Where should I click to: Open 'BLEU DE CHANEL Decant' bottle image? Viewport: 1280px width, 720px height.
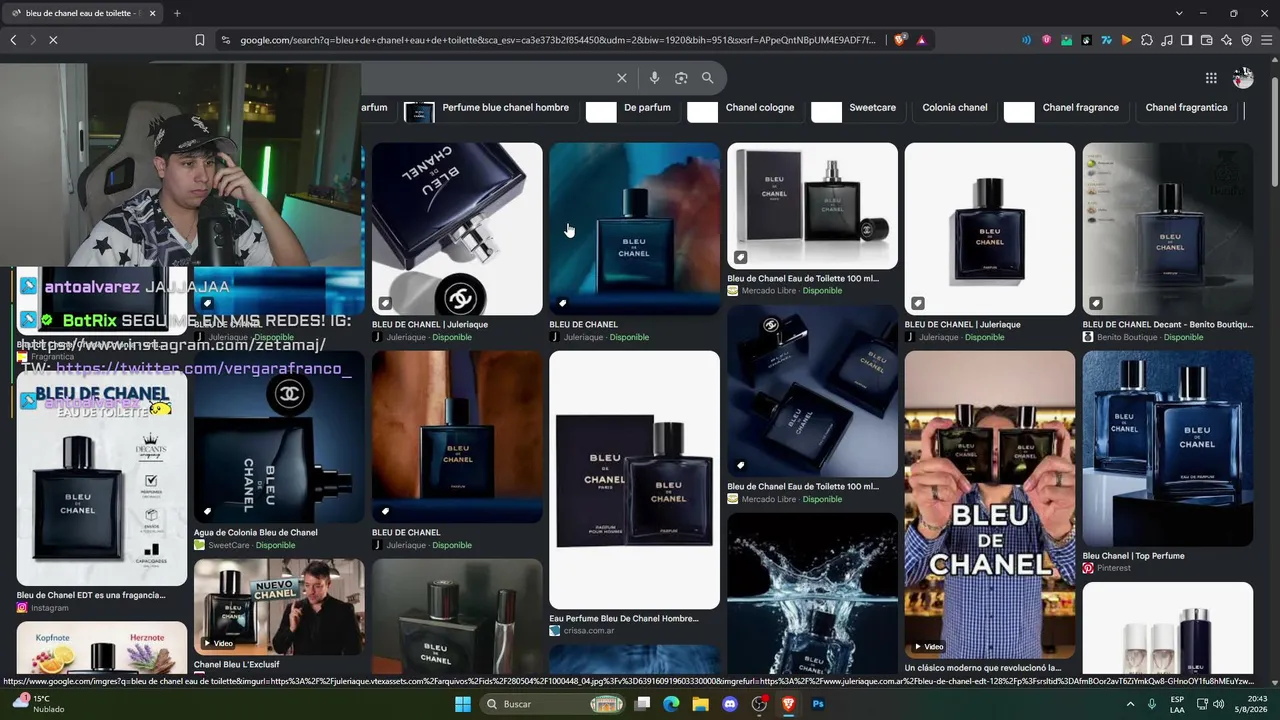click(x=1167, y=229)
